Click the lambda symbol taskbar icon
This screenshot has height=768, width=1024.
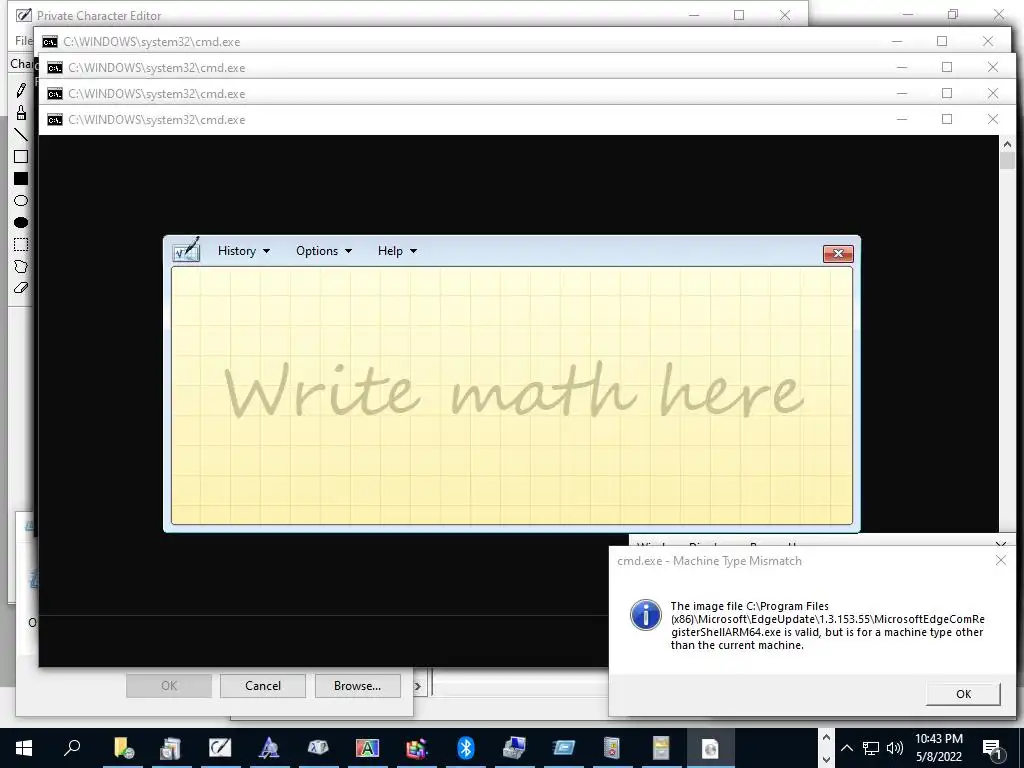269,748
